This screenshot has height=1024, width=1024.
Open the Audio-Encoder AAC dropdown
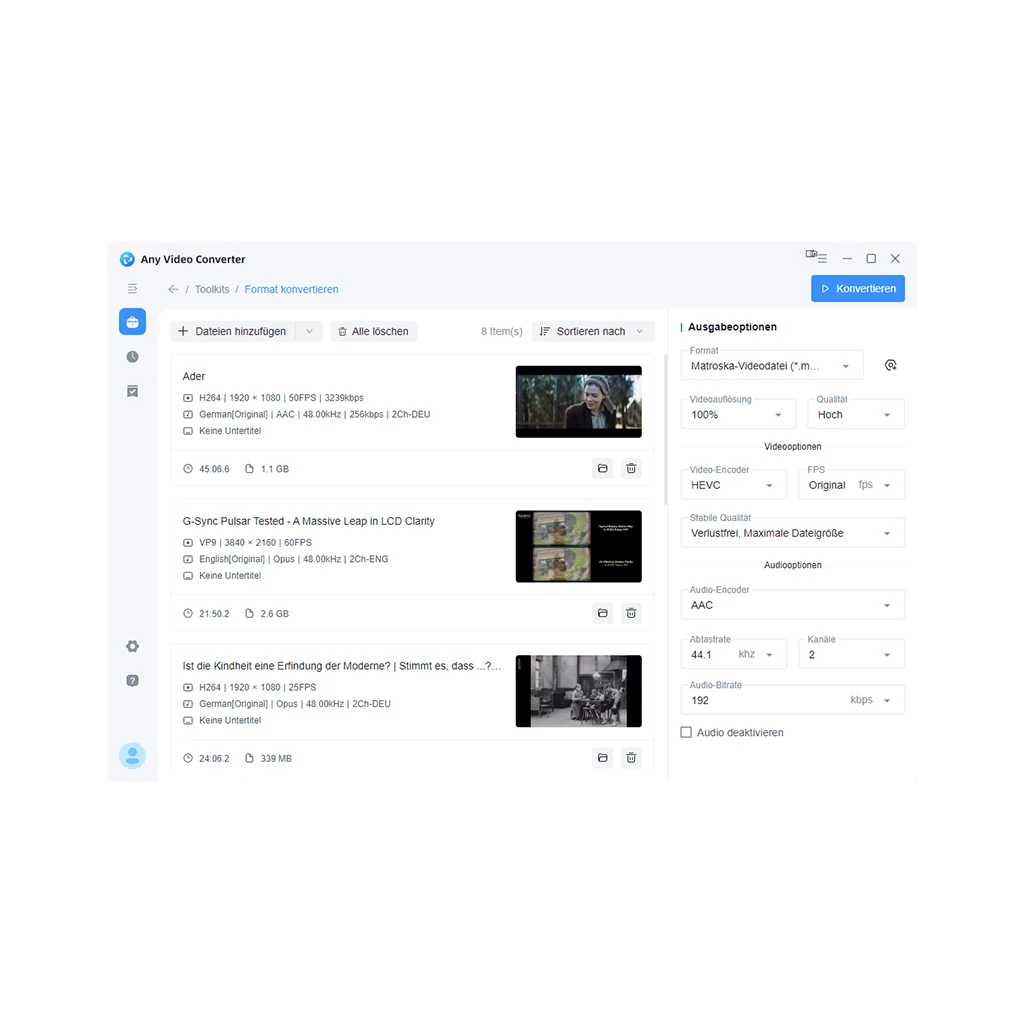tap(792, 605)
